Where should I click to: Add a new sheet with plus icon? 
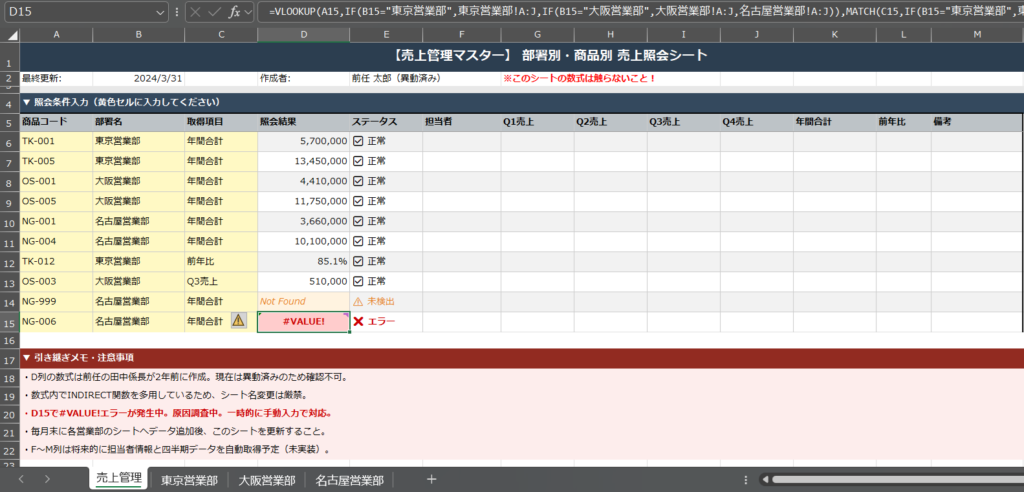(432, 479)
